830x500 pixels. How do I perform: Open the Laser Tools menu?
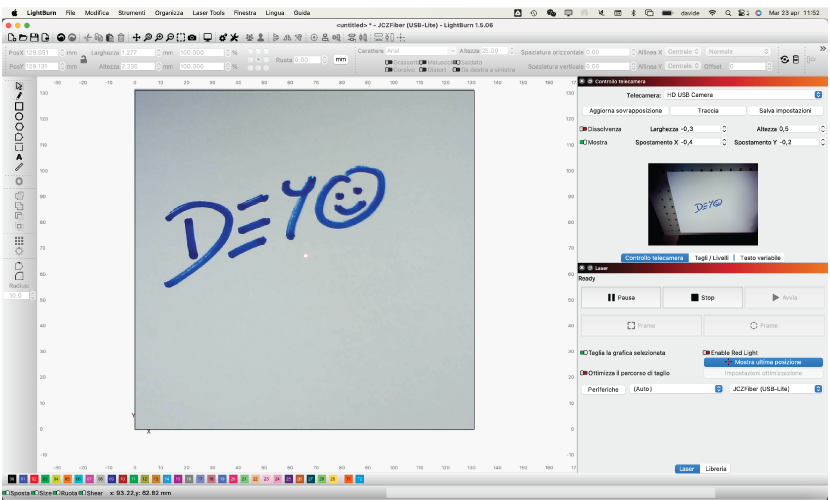[x=209, y=13]
